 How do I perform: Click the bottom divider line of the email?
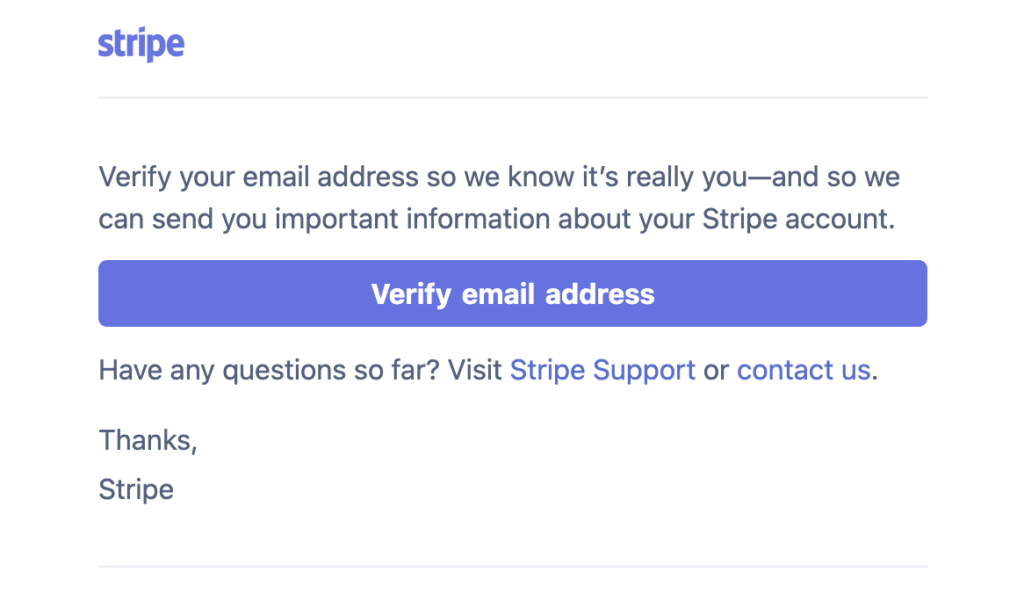(512, 567)
